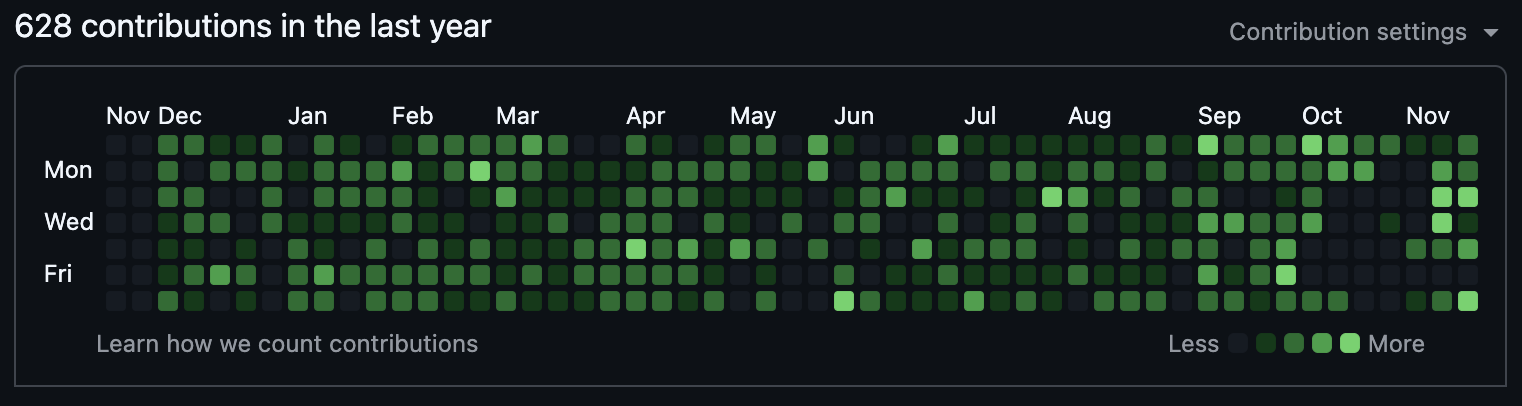Select the brightest Thursday cell under Apr
The width and height of the screenshot is (1522, 406).
coord(636,249)
